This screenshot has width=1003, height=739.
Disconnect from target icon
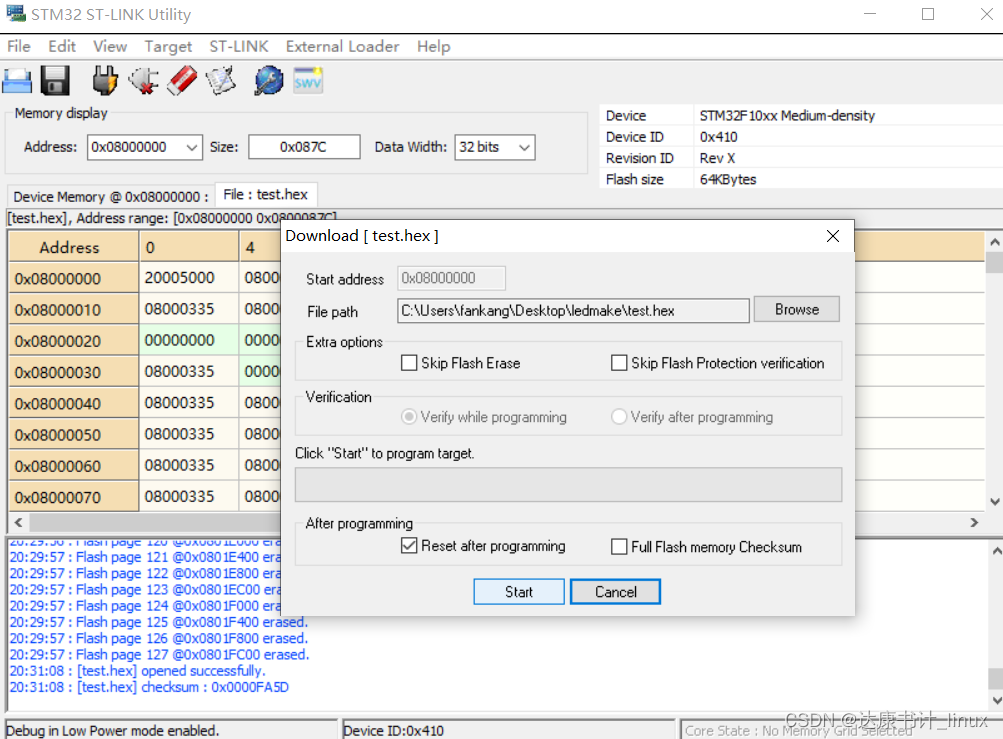(143, 81)
